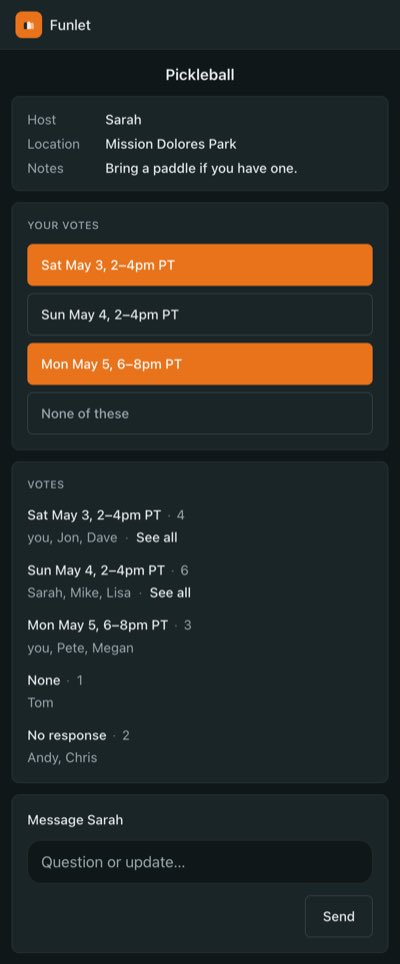Image resolution: width=400 pixels, height=964 pixels.
Task: Select the Pickleball event title
Action: click(200, 75)
